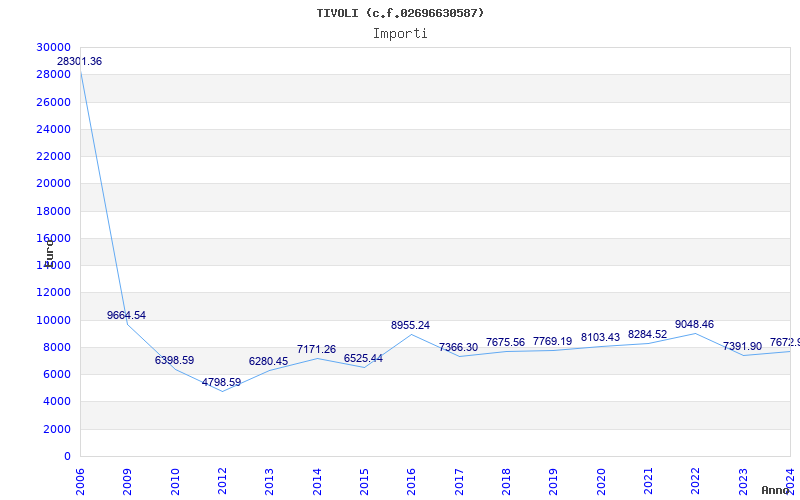Click the y-axis value 2000
800x500 pixels.
click(x=57, y=429)
